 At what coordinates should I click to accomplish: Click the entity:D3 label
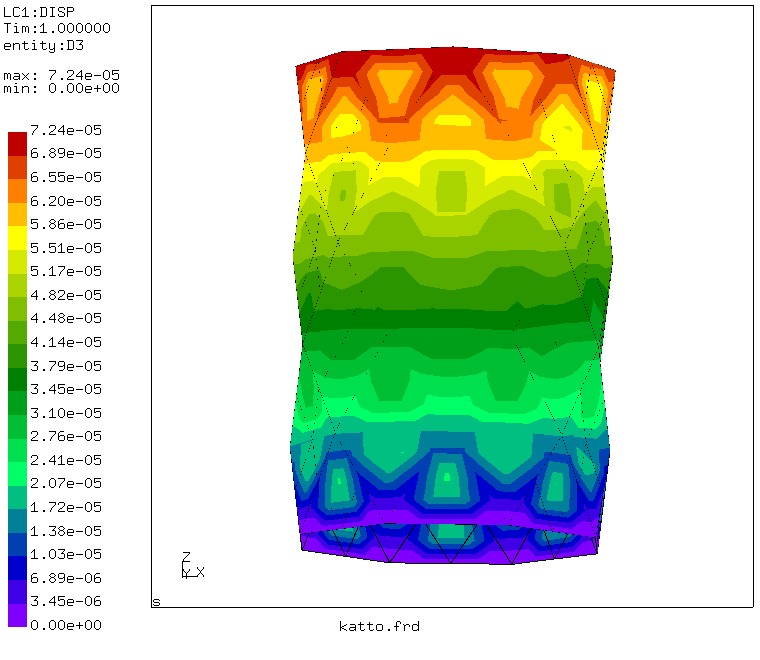tap(44, 46)
